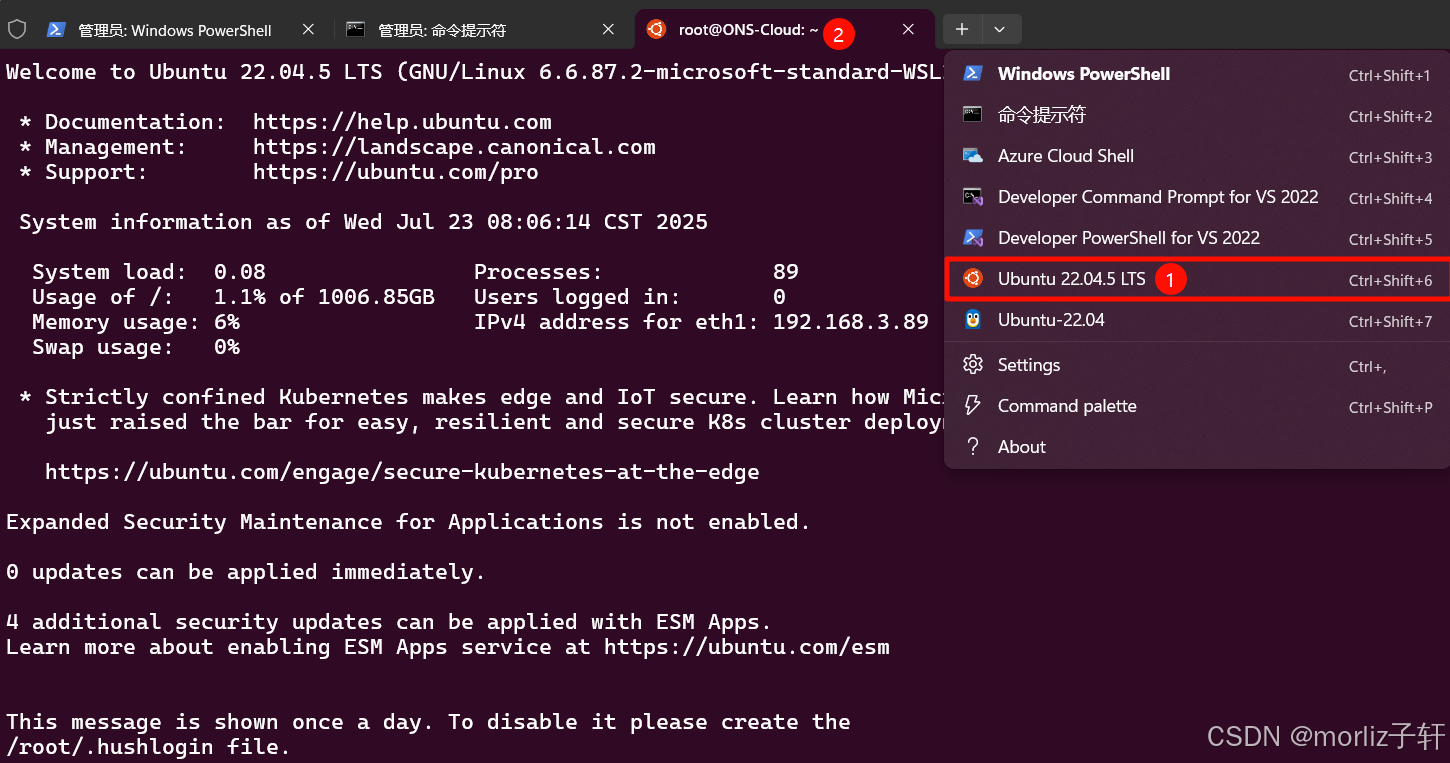The image size is (1450, 763).
Task: Switch to 管理员: Windows PowerShell tab
Action: 175,30
